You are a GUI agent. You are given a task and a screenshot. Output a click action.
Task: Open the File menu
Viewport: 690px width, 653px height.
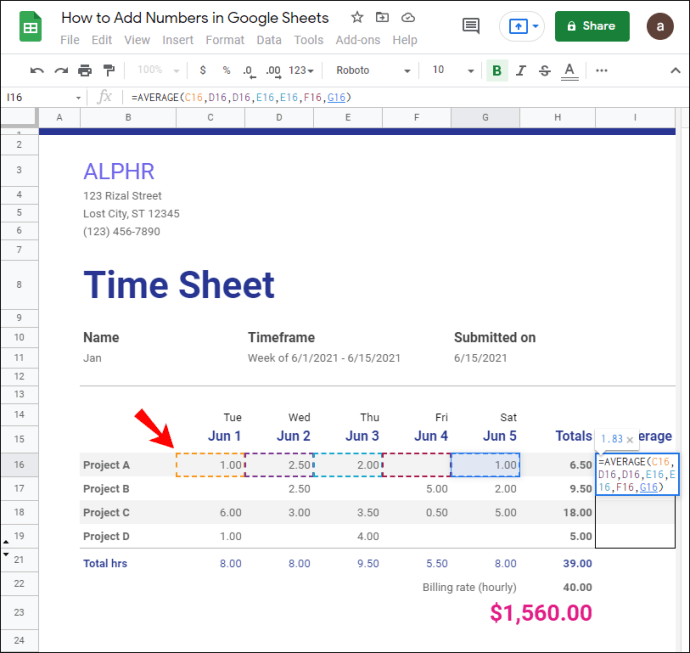pyautogui.click(x=70, y=40)
